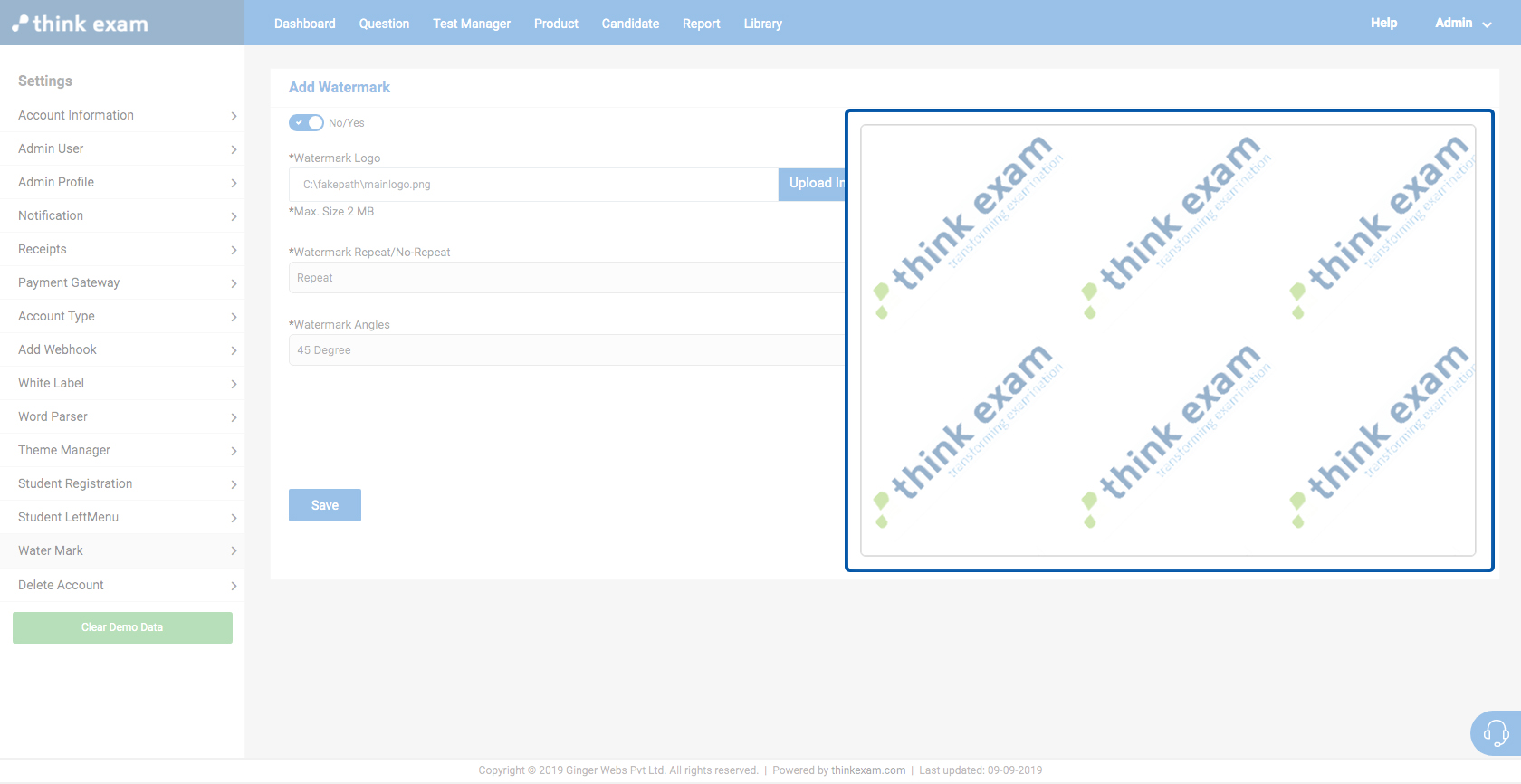Expand Student Registration chevron
Image resolution: width=1521 pixels, height=784 pixels.
click(x=234, y=484)
